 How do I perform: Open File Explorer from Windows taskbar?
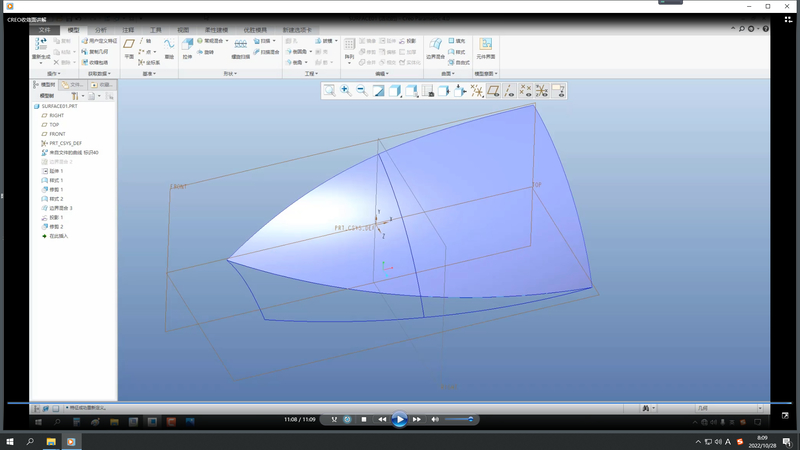[x=51, y=441]
